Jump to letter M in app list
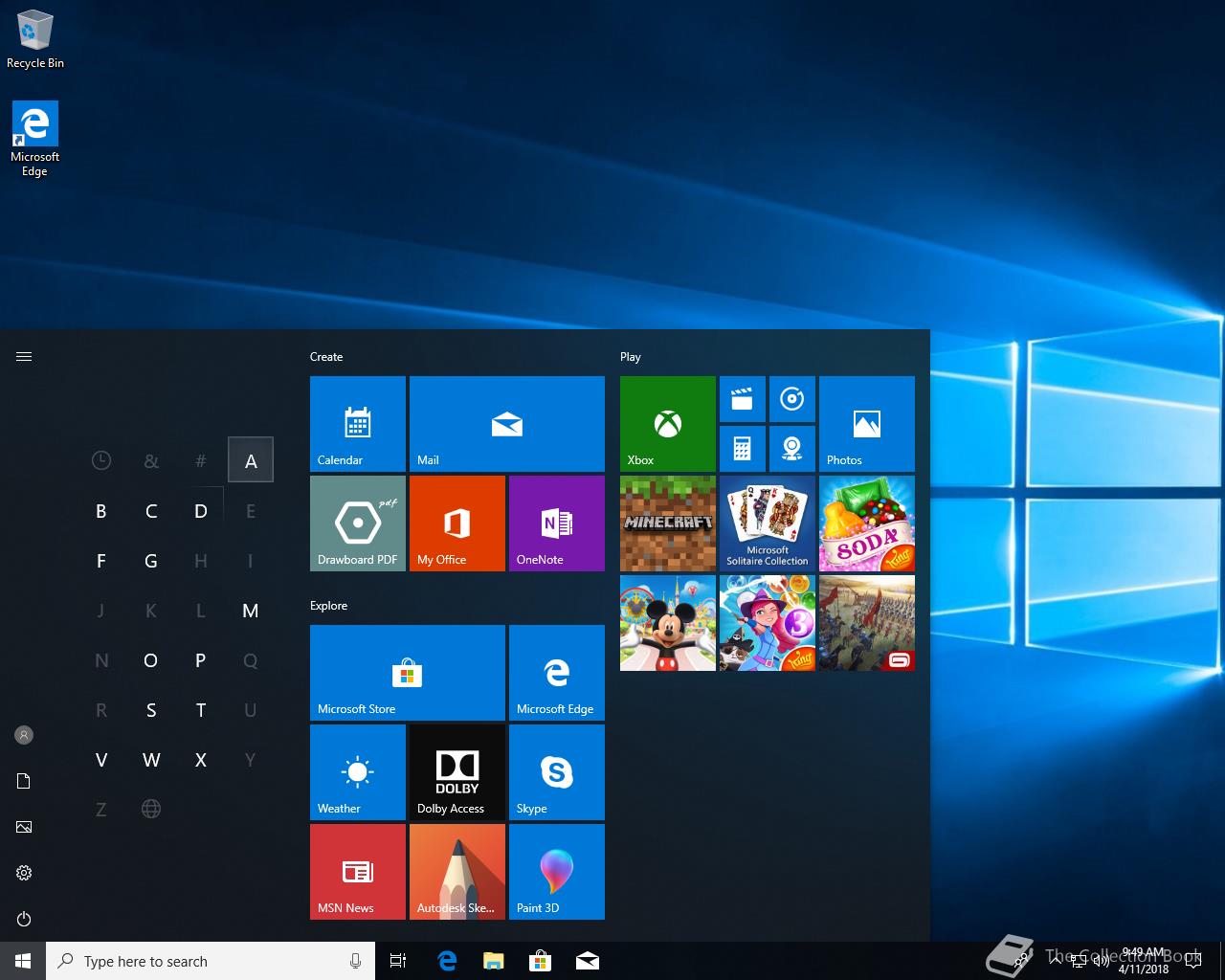This screenshot has width=1225, height=980. click(251, 611)
